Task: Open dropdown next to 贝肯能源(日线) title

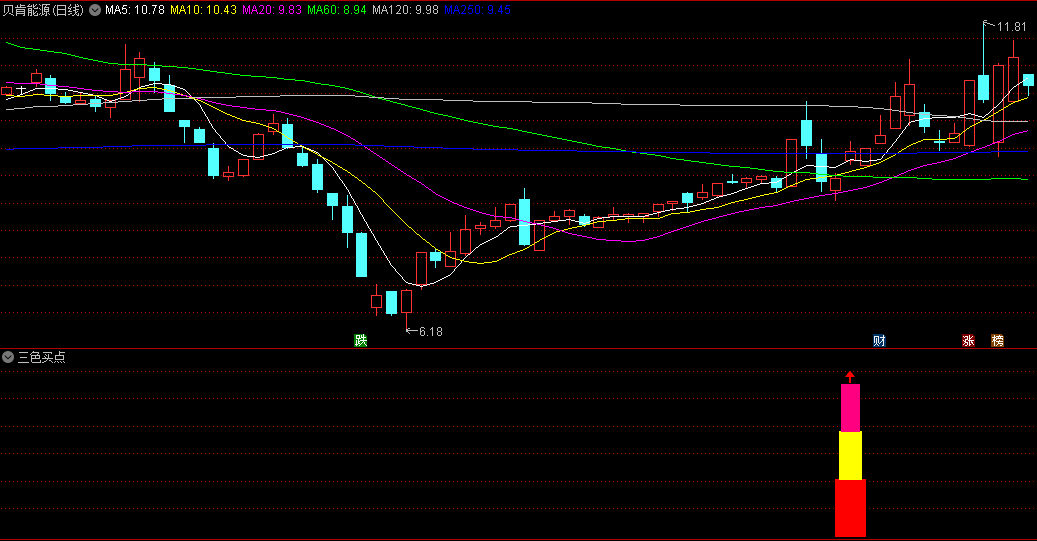Action: tap(95, 10)
